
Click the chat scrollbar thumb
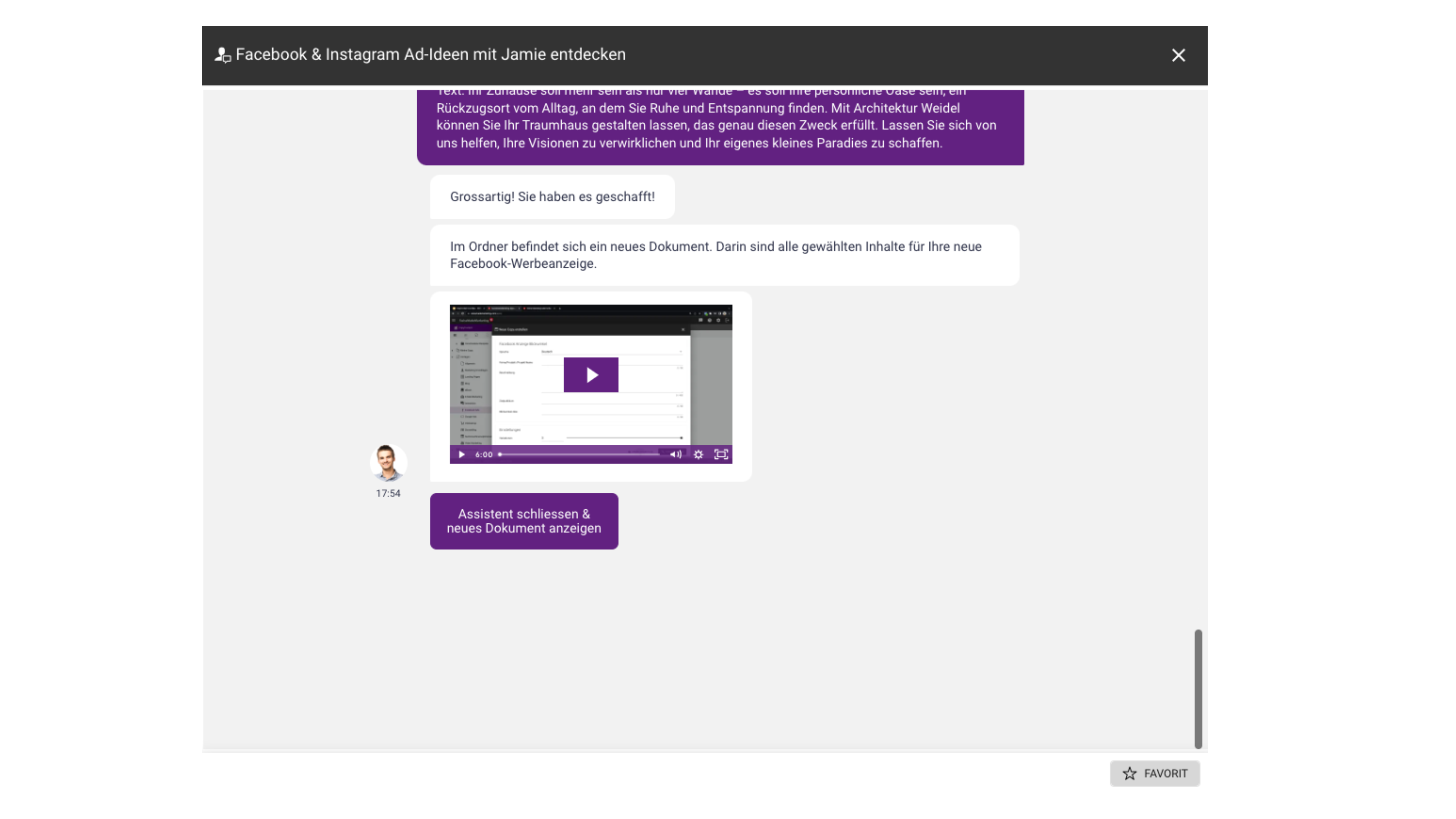[1198, 689]
